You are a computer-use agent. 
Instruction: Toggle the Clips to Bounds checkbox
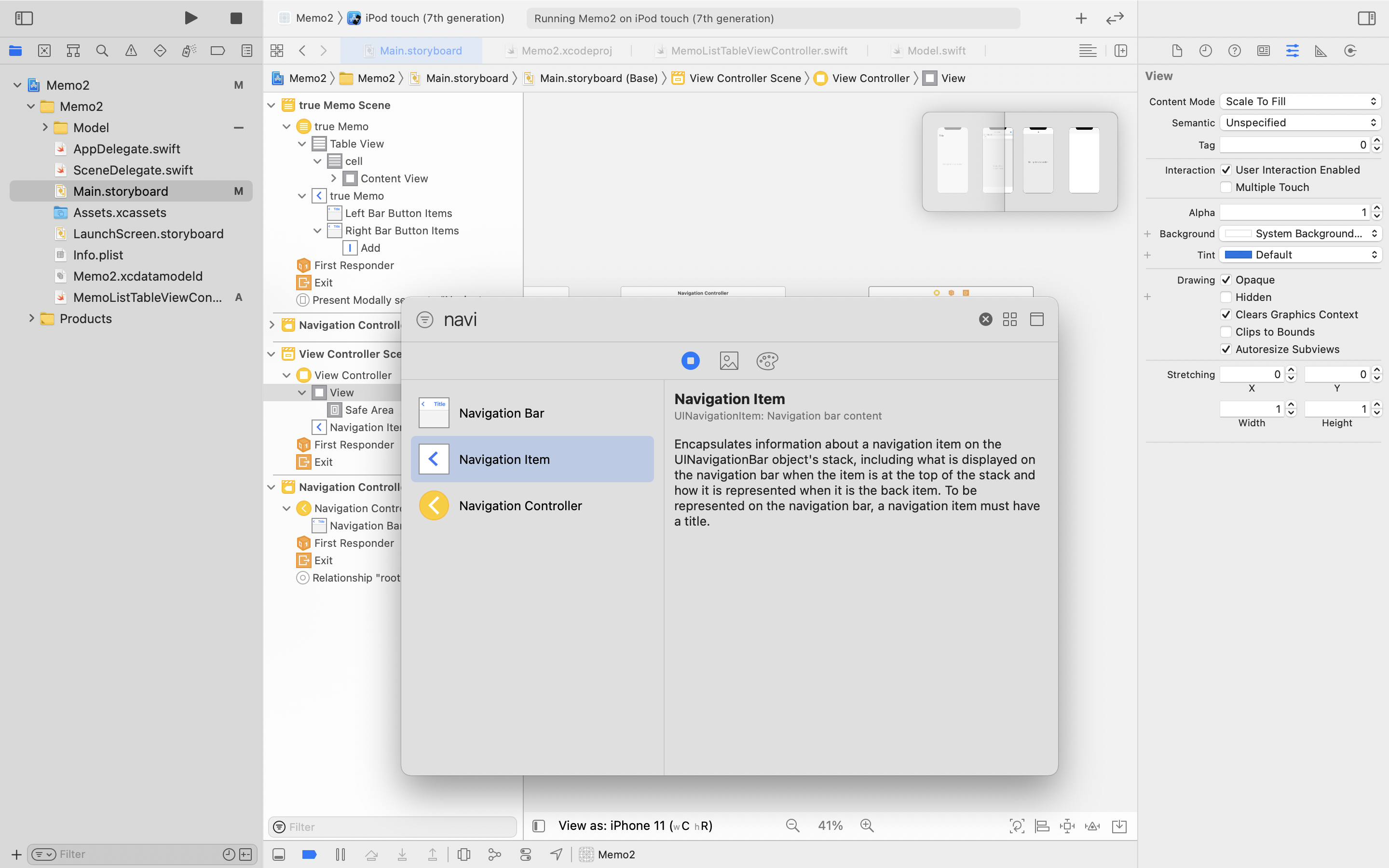tap(1226, 332)
